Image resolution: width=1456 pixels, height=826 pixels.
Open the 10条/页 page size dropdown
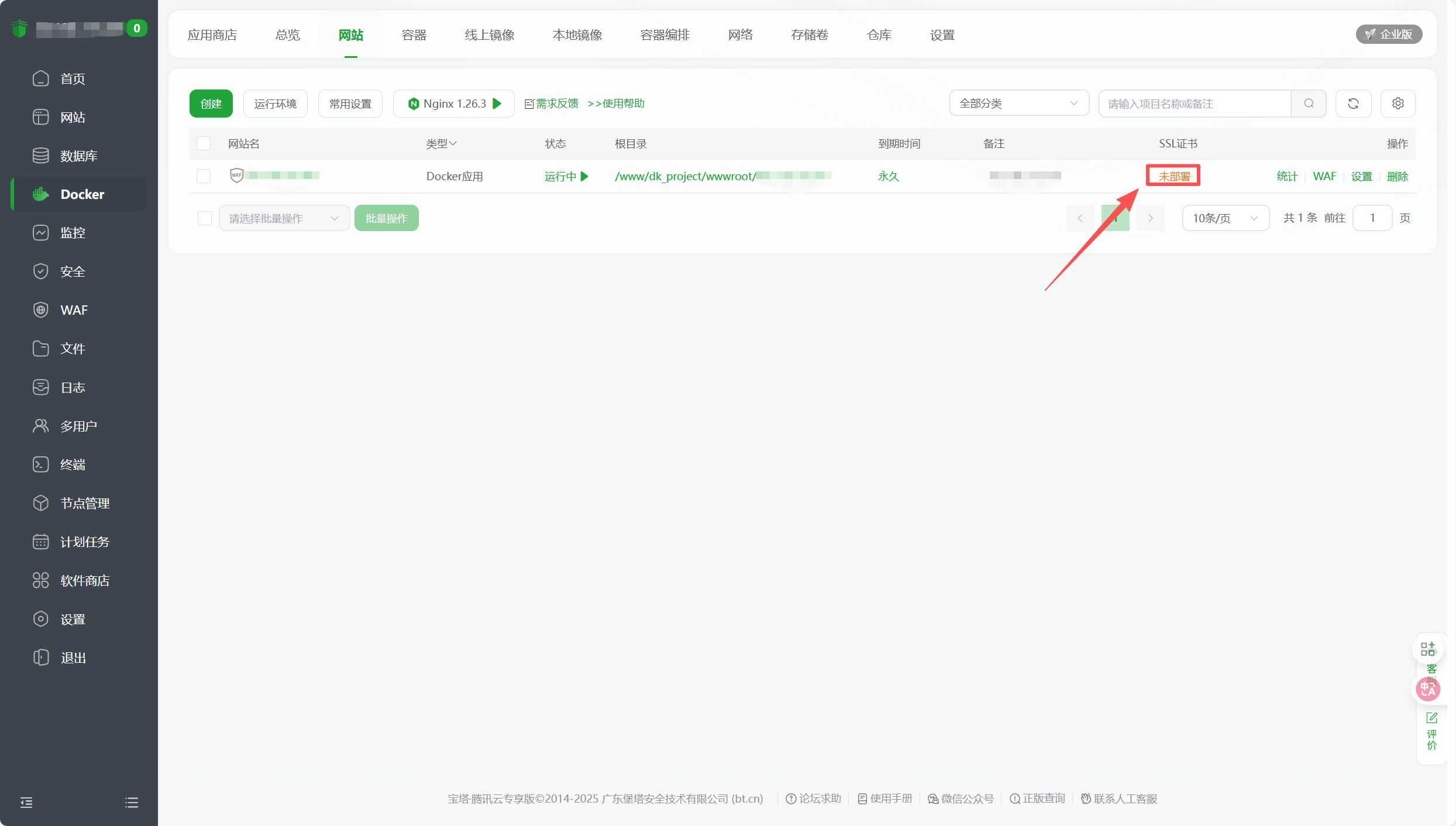[x=1225, y=218]
